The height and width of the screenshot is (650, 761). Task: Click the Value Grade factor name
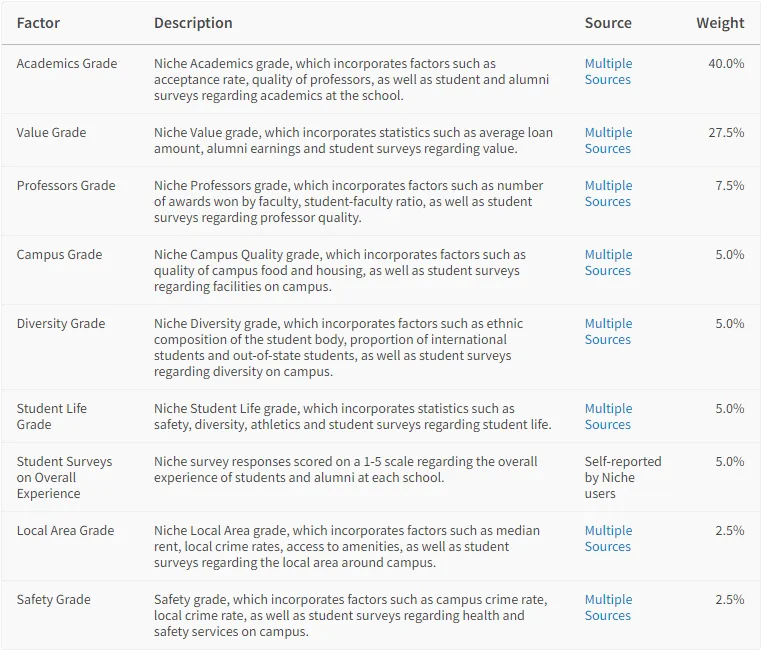tap(51, 132)
